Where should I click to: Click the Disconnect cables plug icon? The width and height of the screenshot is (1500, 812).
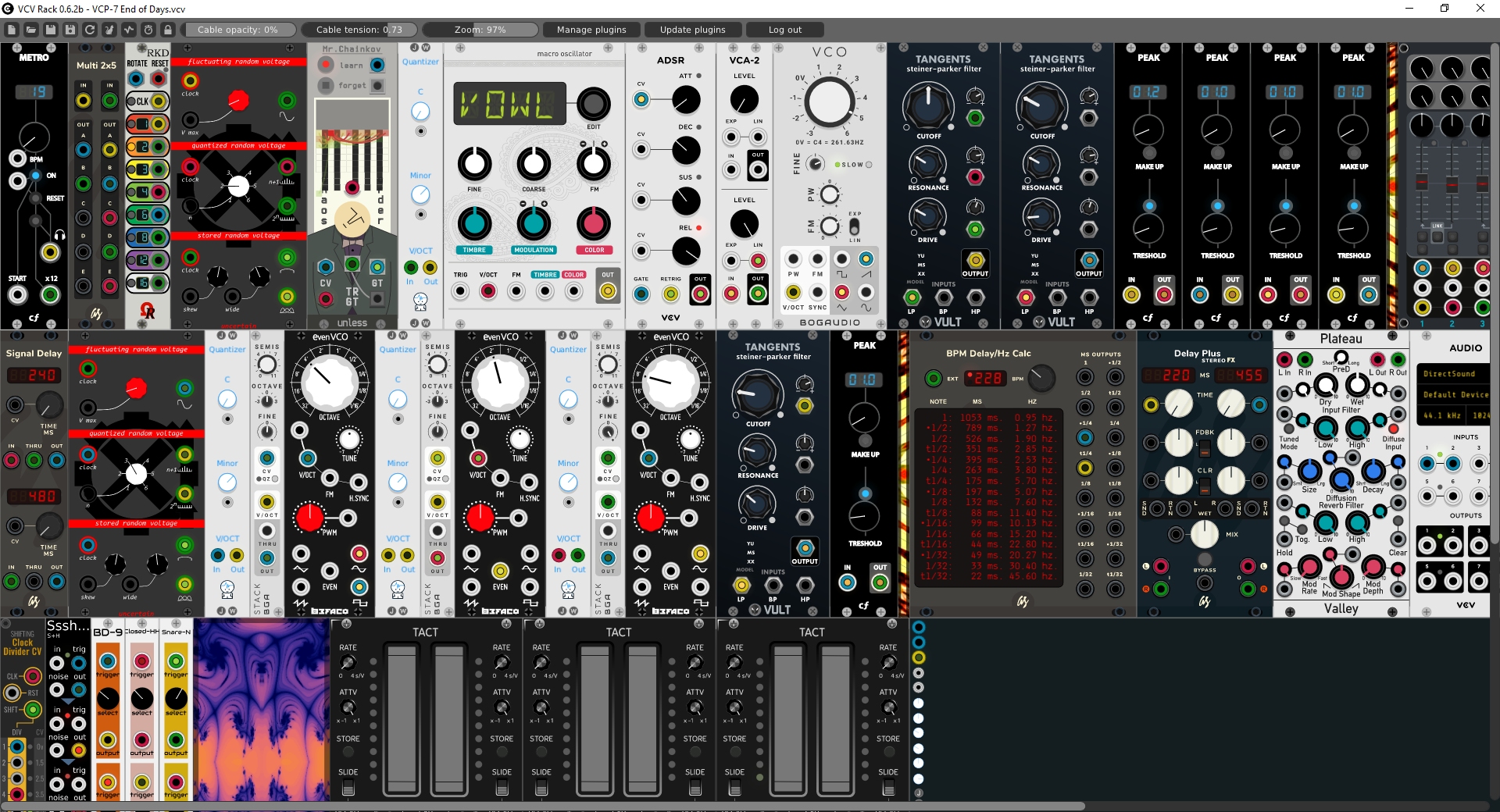tap(109, 30)
